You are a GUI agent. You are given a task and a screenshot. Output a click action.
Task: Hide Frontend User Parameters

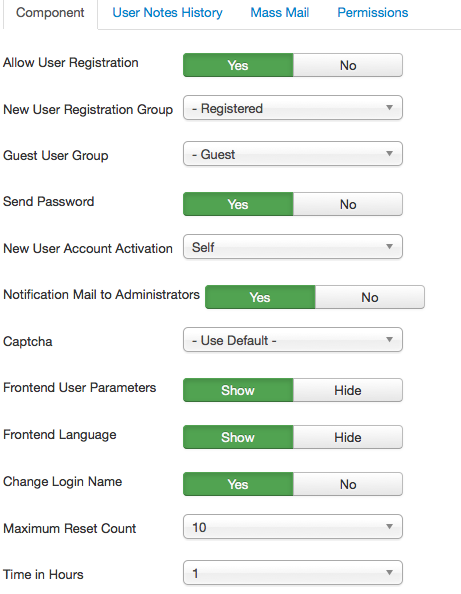348,390
